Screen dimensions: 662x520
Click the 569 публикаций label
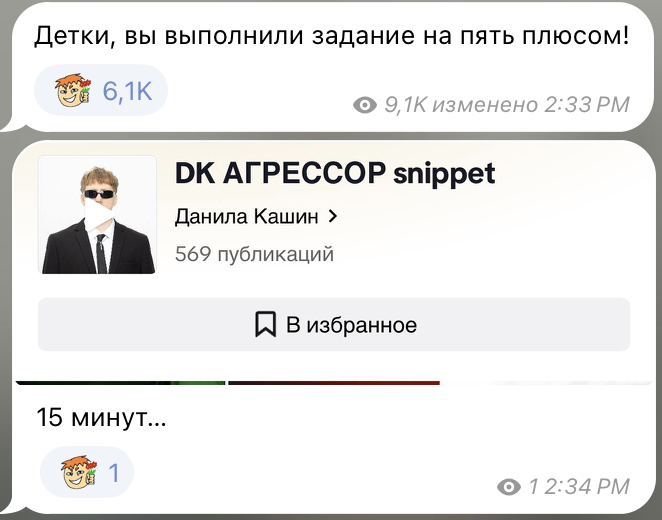pyautogui.click(x=254, y=254)
